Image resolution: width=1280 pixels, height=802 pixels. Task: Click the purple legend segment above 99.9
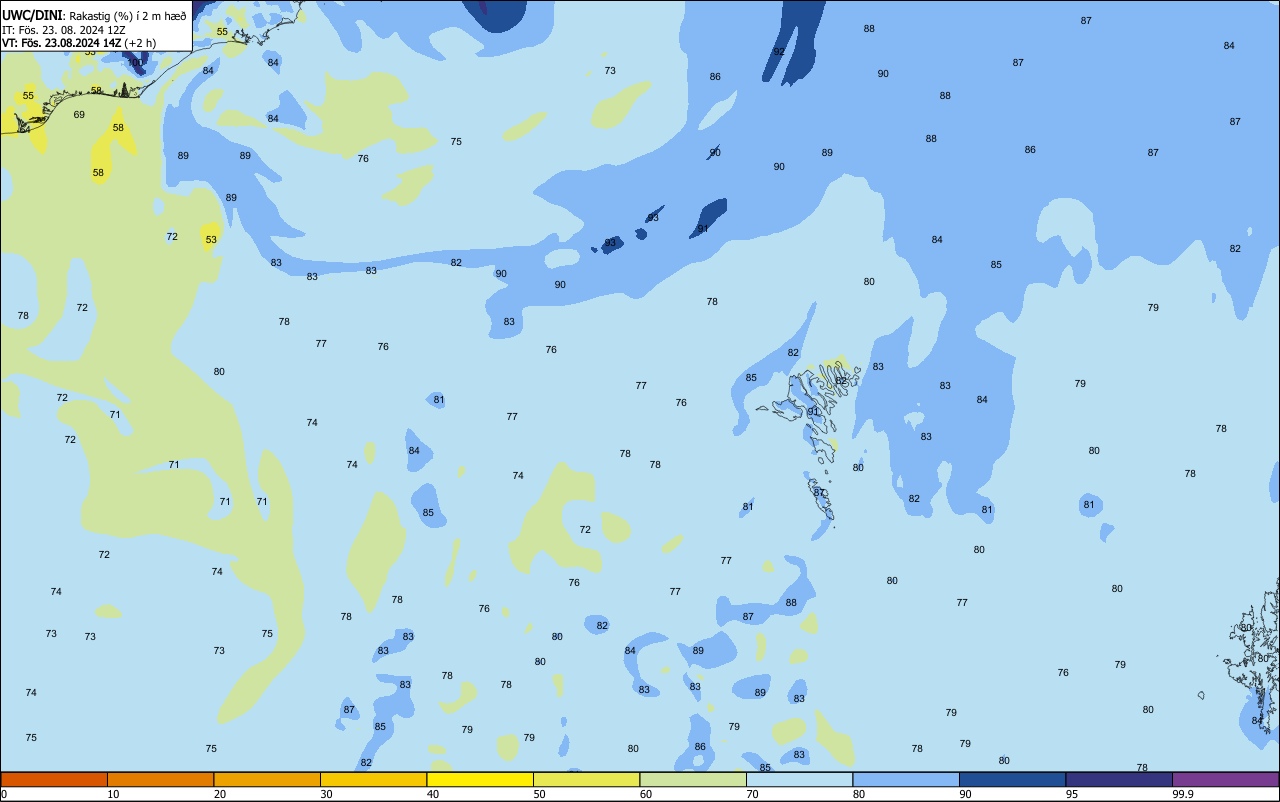(x=1225, y=779)
